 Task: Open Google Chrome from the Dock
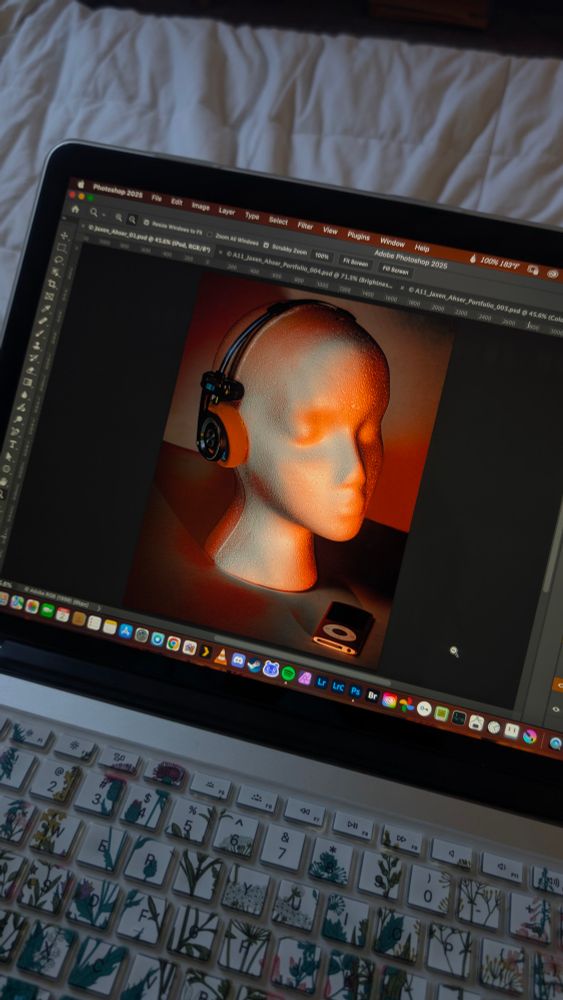click(173, 642)
